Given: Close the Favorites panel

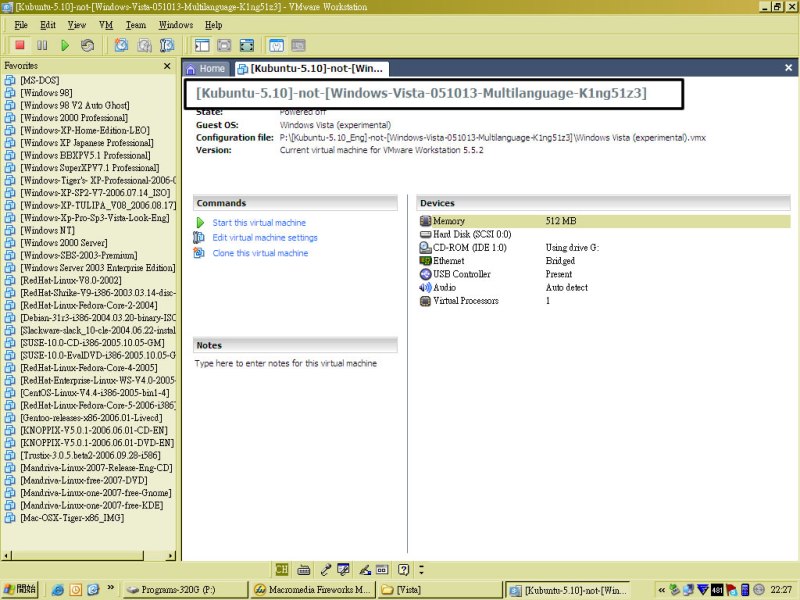Looking at the screenshot, I should (167, 66).
